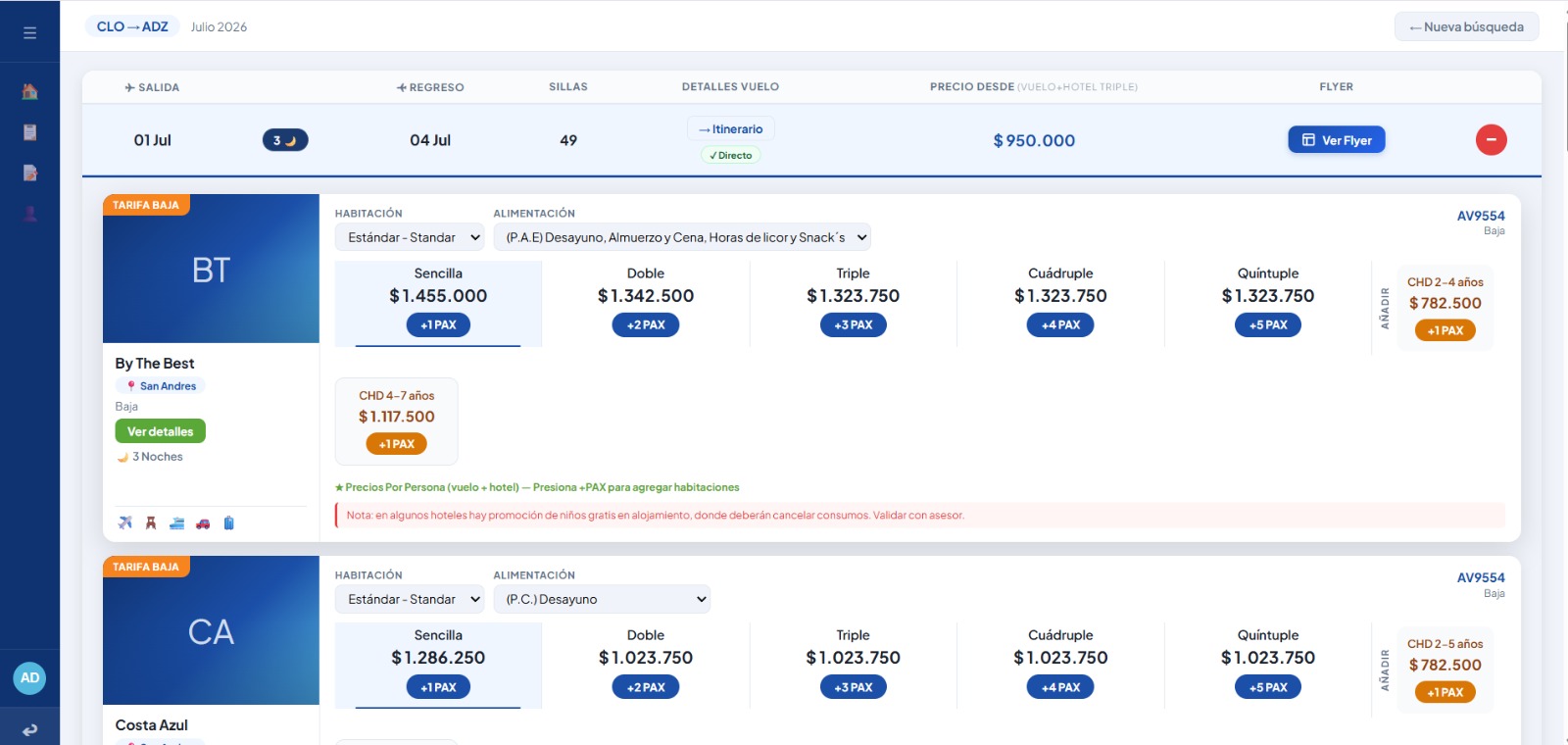Click the TARIFA BAJA badge on BT card

[x=146, y=205]
